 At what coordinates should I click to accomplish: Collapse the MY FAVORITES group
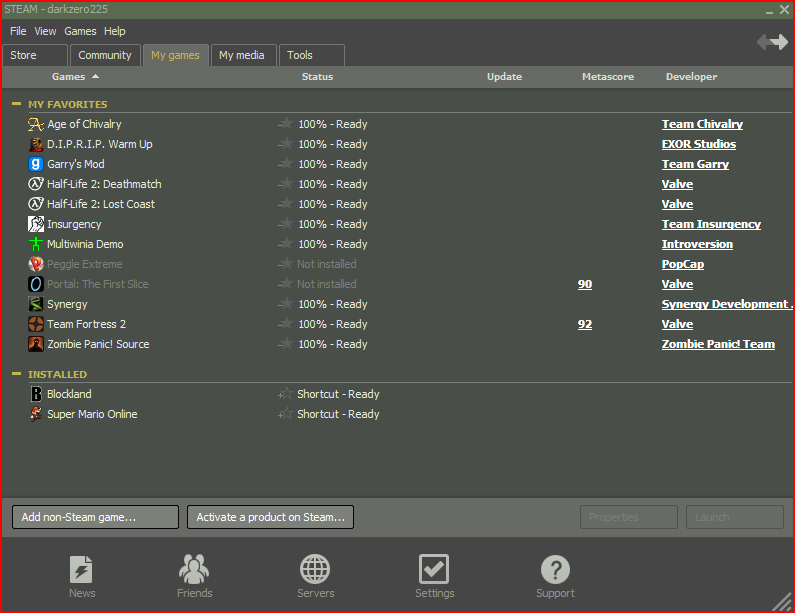tap(16, 104)
